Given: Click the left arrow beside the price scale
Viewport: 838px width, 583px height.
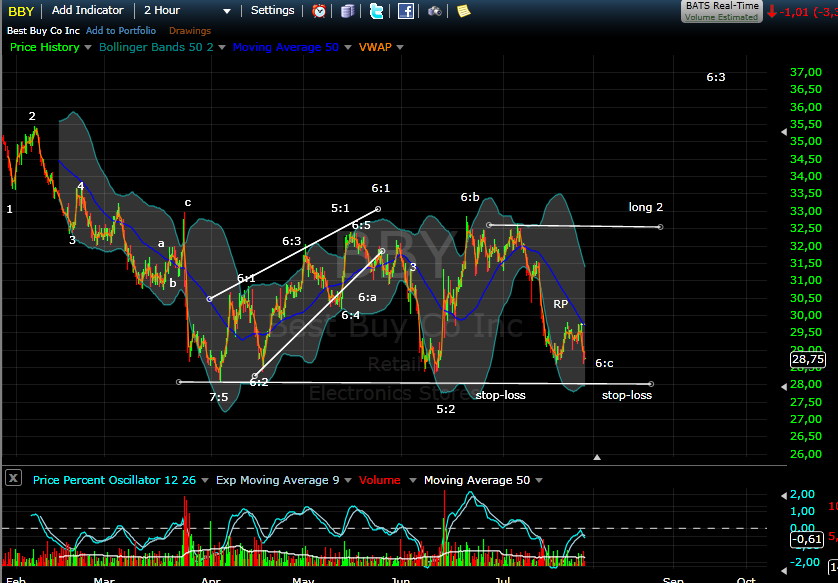Looking at the screenshot, I should click(782, 133).
